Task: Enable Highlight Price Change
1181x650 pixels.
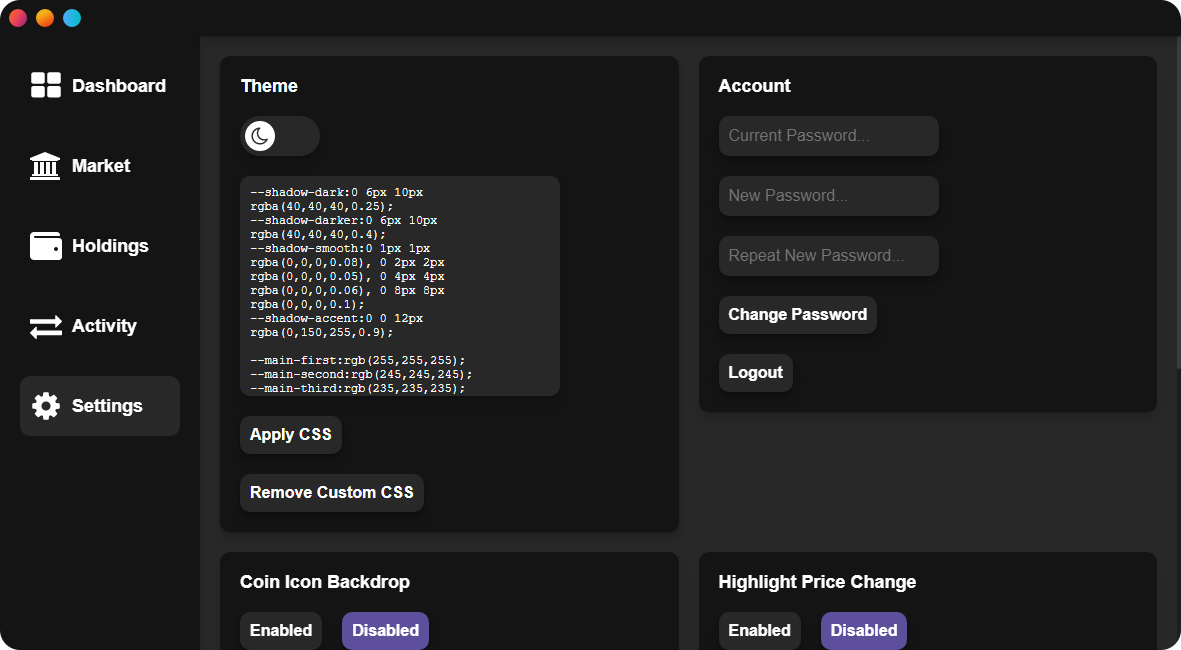Action: pos(759,630)
